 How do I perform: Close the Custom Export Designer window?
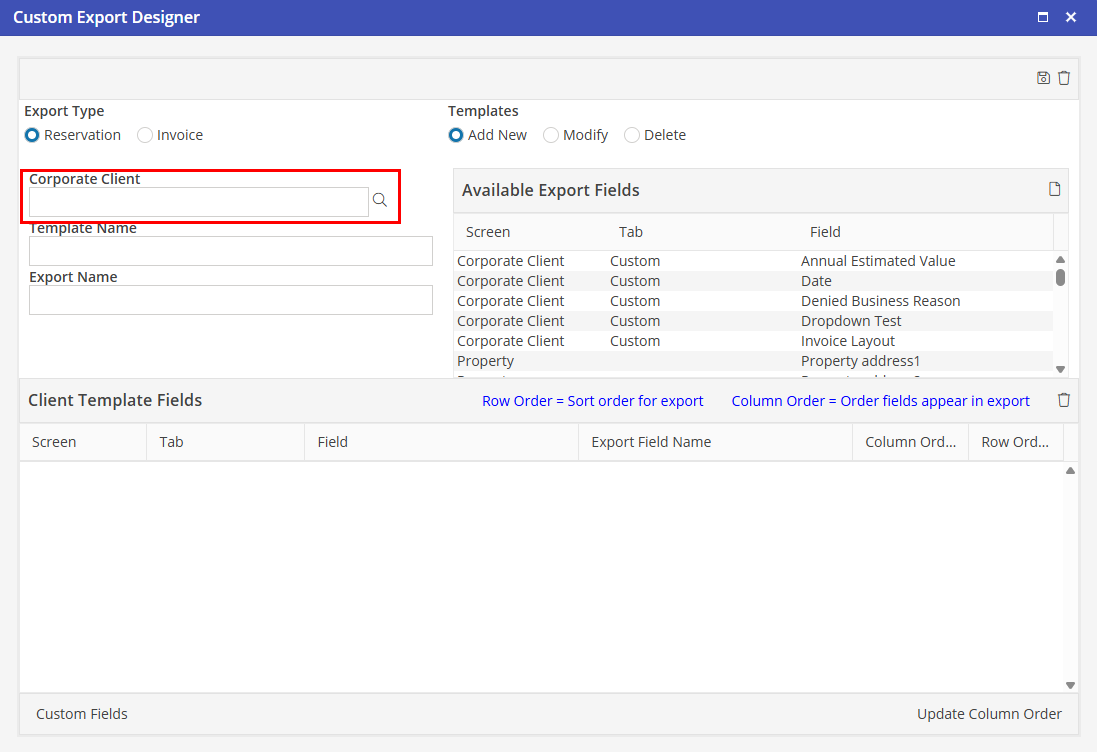point(1071,17)
